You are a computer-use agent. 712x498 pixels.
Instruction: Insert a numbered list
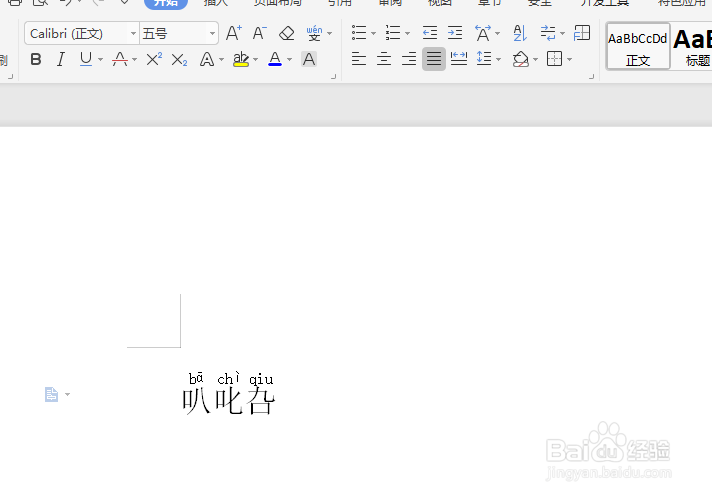tap(392, 33)
